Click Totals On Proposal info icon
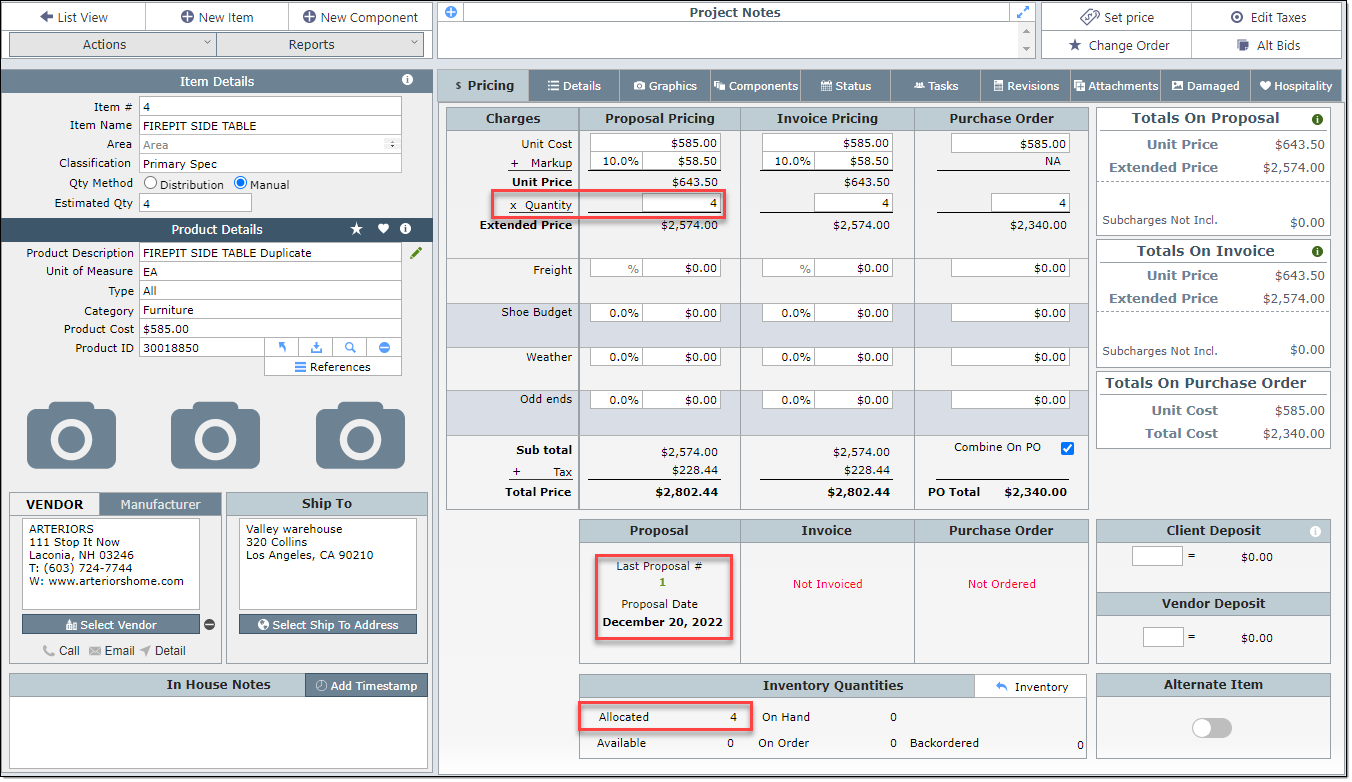 pyautogui.click(x=1317, y=119)
